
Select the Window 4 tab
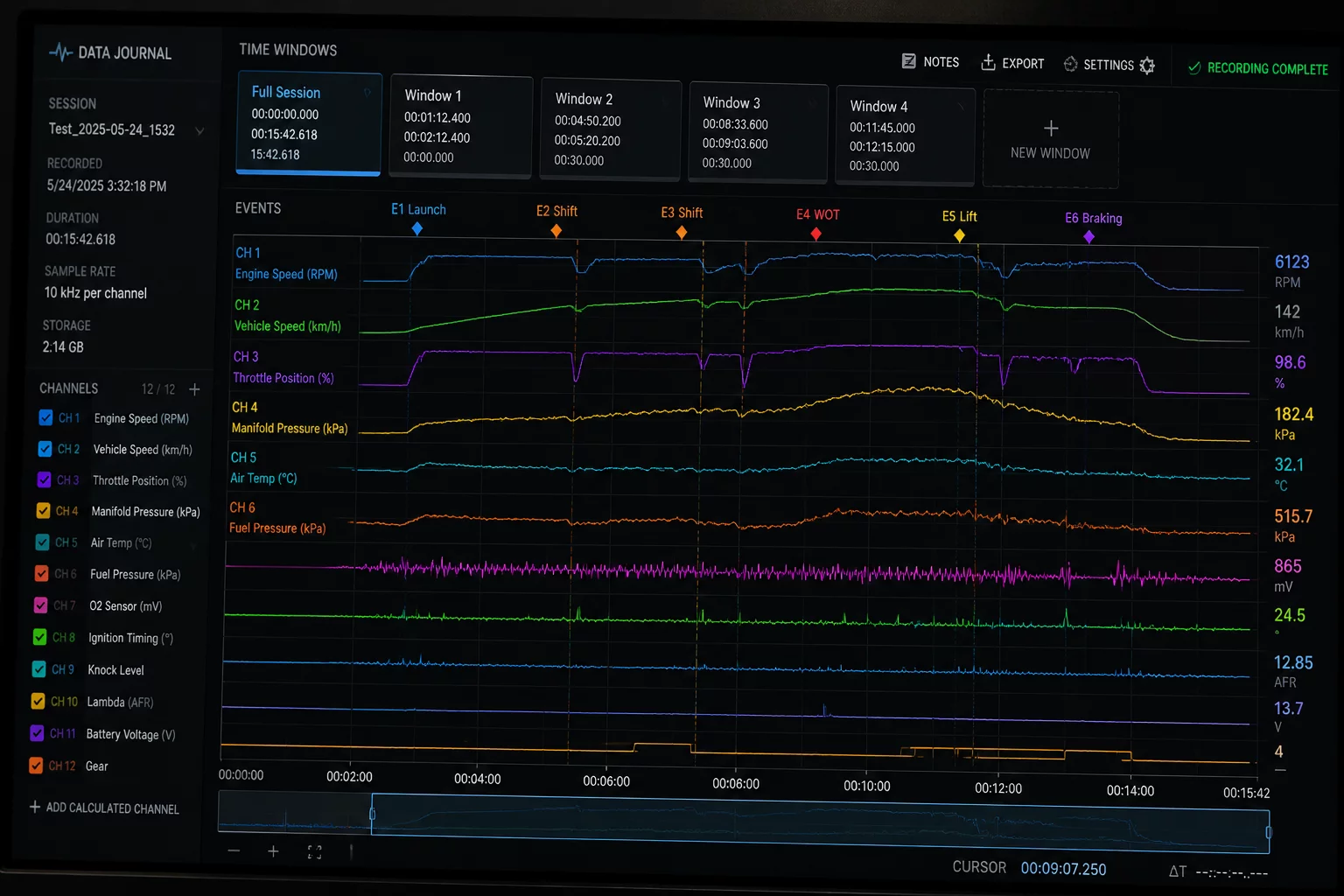[906, 136]
